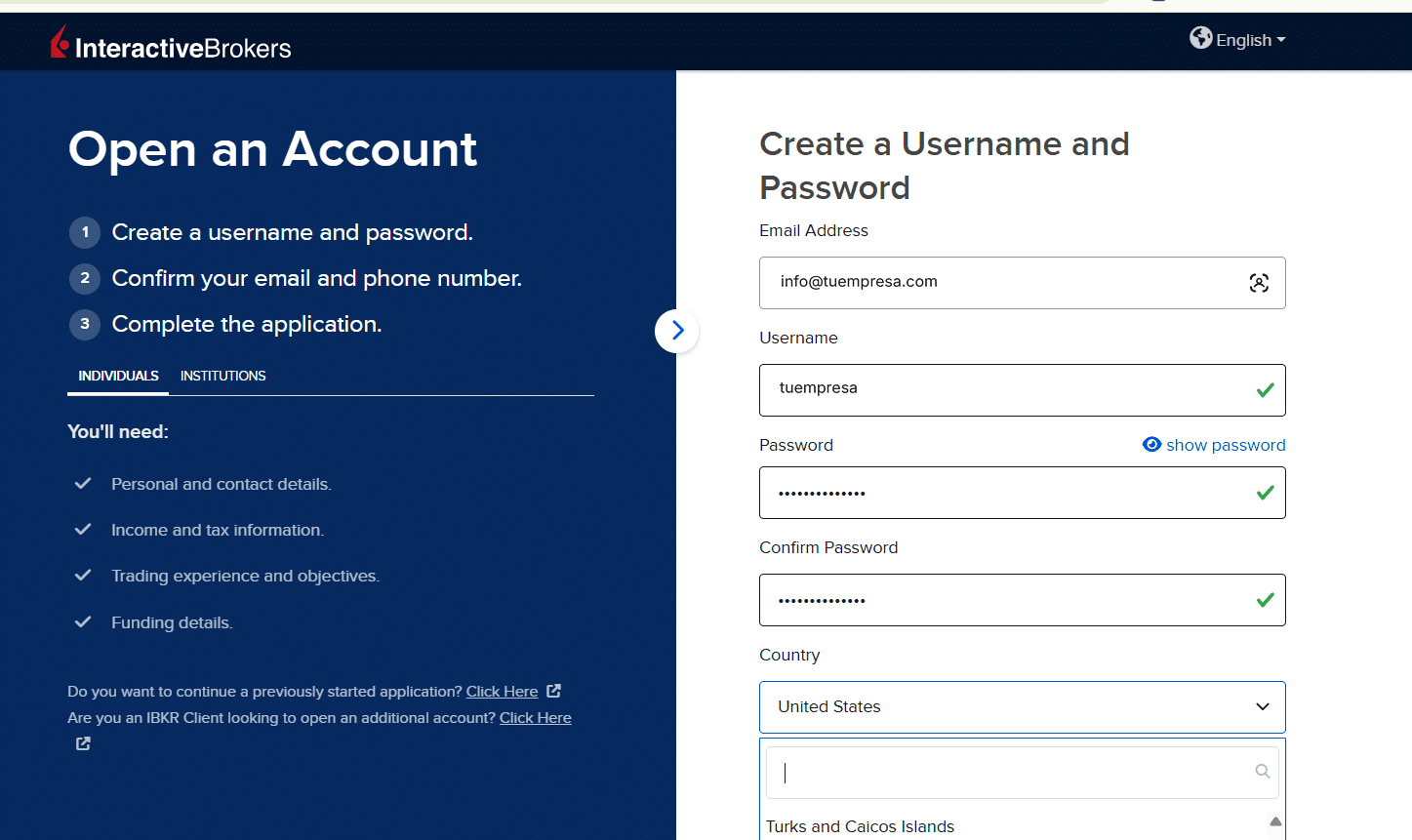The image size is (1412, 840).
Task: Follow Click Here link for additional account
Action: point(536,718)
